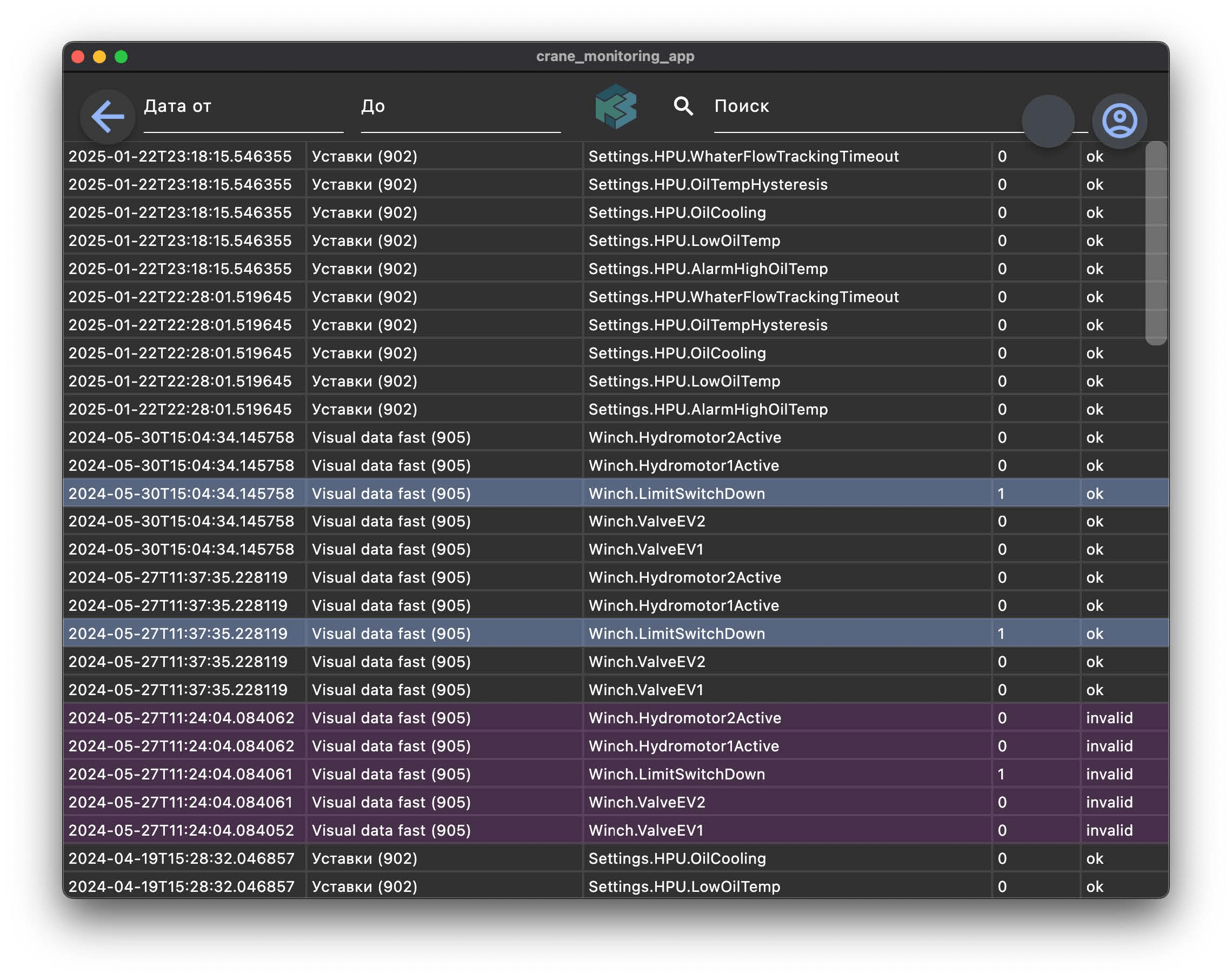Click value 1 in invalid LimitSwitchDown row
The width and height of the screenshot is (1232, 980).
[x=1001, y=774]
